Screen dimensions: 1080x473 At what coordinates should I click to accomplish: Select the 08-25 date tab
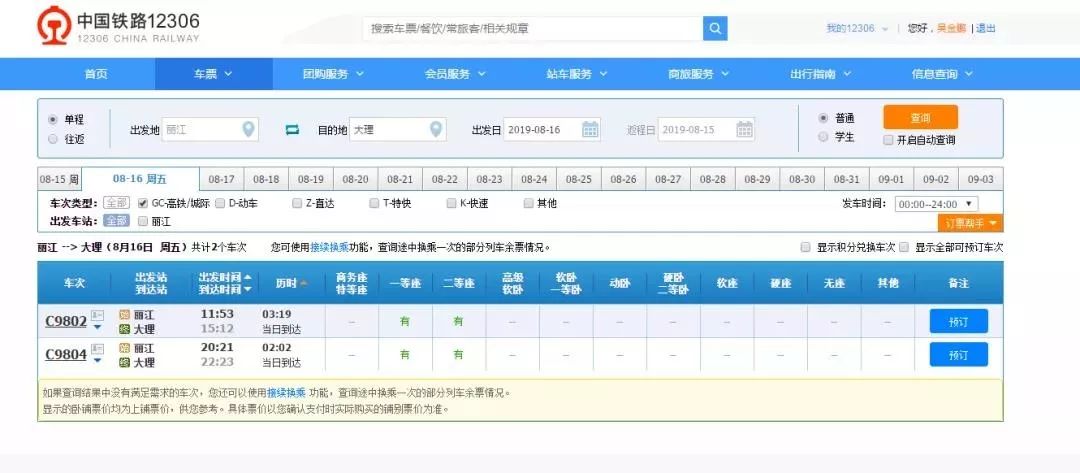[579, 179]
